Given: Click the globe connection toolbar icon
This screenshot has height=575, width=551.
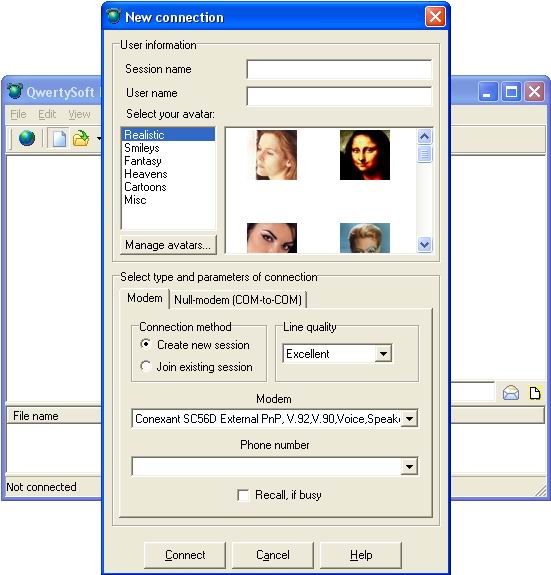Looking at the screenshot, I should 27,138.
